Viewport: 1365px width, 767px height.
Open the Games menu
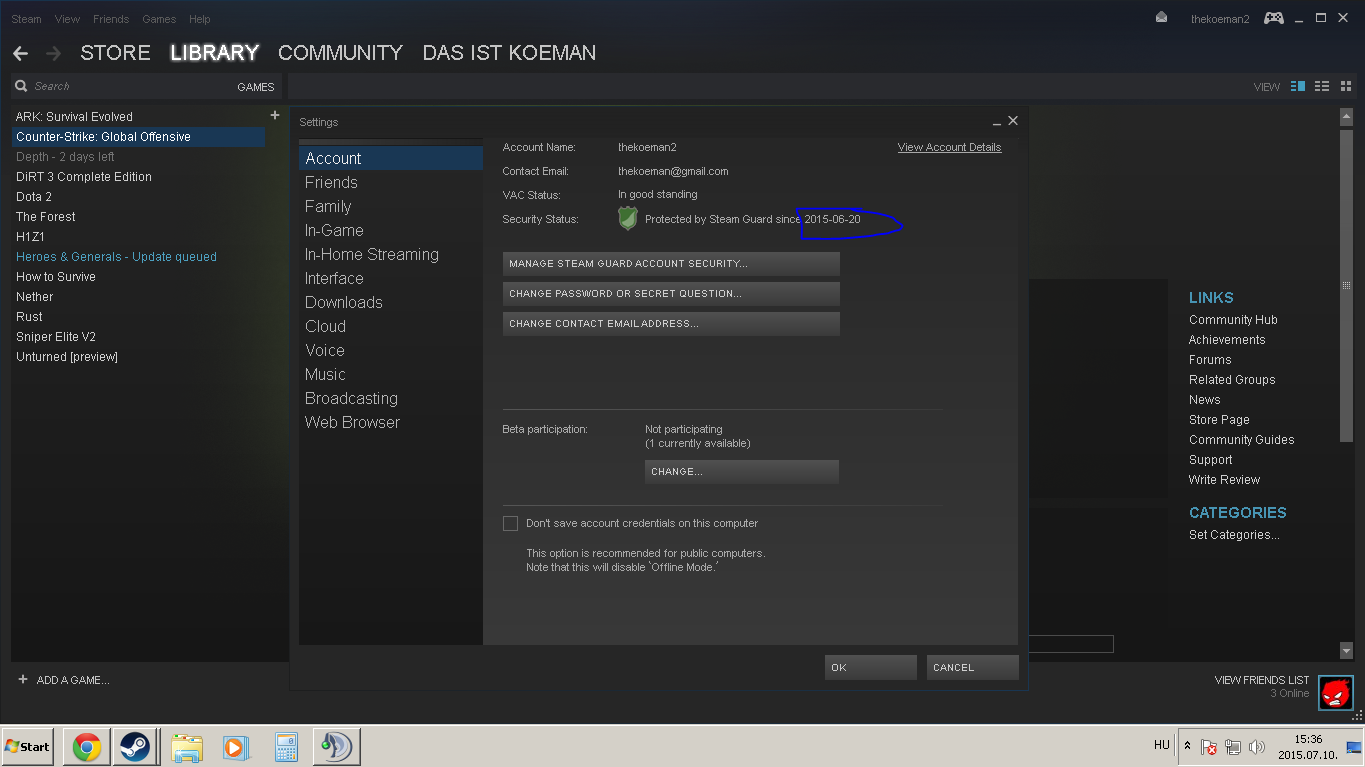point(160,19)
